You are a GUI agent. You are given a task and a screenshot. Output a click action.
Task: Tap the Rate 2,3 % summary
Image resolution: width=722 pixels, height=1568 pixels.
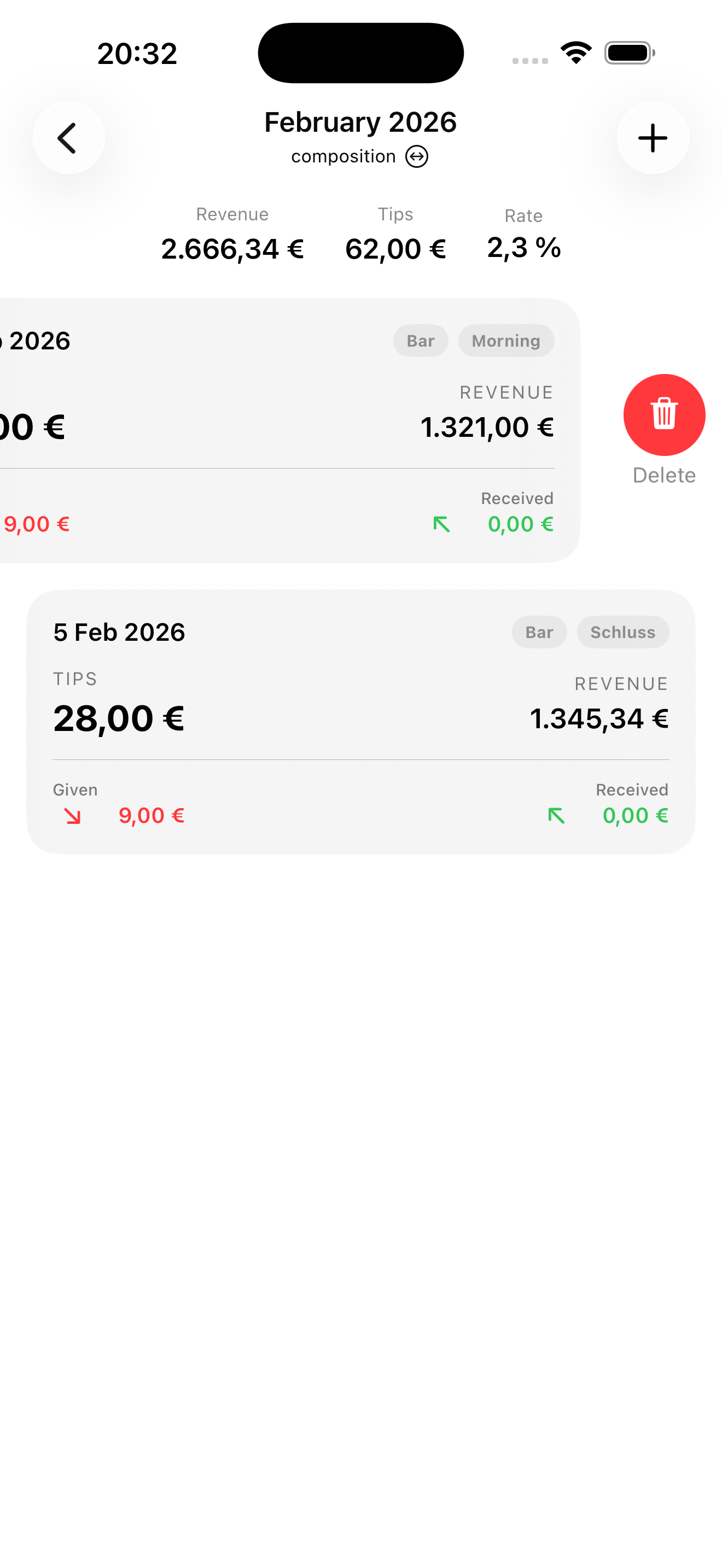pyautogui.click(x=523, y=248)
